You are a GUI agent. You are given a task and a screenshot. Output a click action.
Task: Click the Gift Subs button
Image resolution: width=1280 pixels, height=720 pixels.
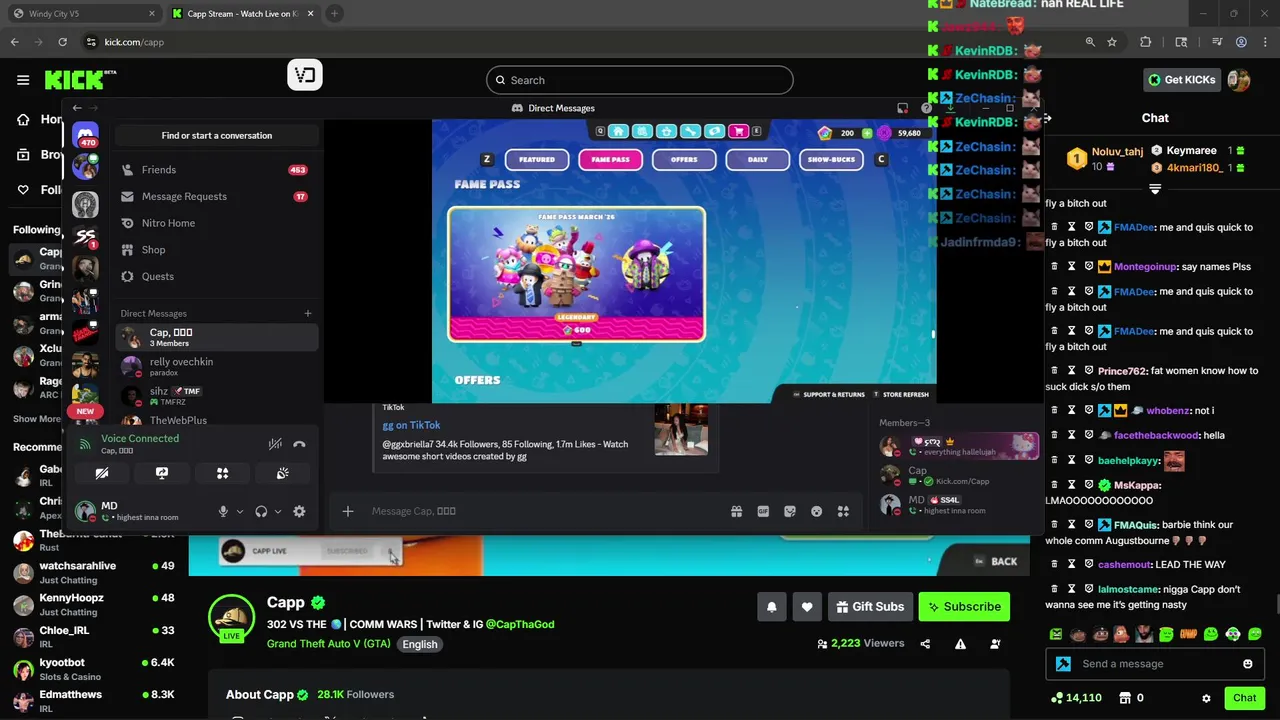click(870, 606)
